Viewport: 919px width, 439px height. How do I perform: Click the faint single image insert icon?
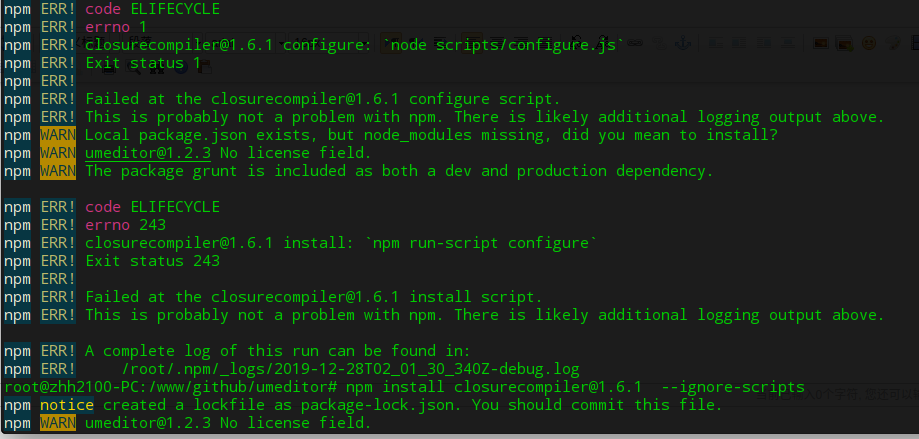point(820,44)
